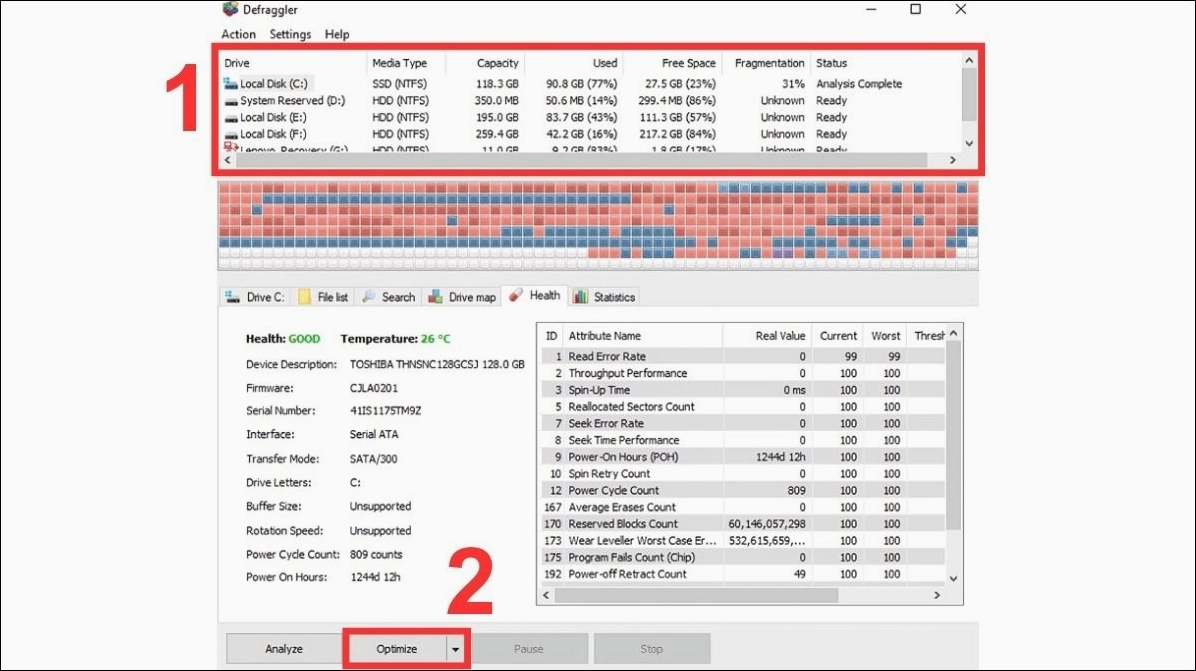
Task: Click the TOSHIBA device description text
Action: click(437, 364)
